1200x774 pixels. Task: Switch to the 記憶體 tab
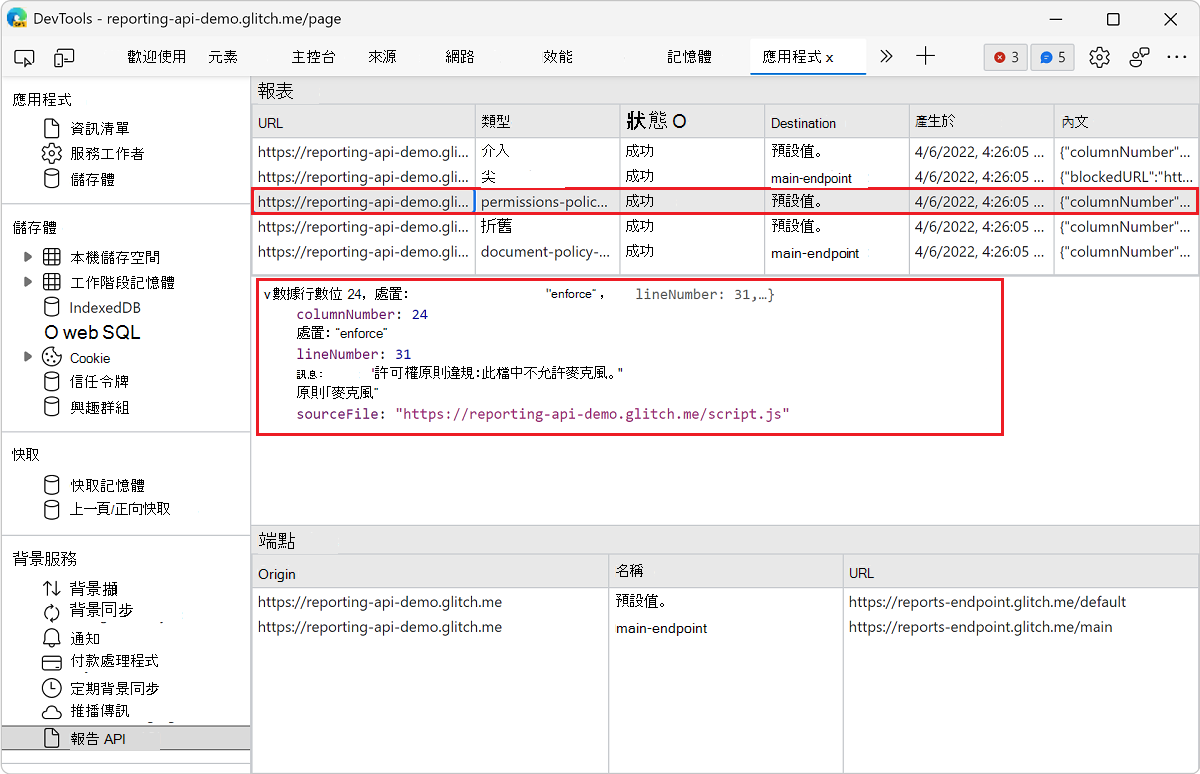[x=689, y=57]
